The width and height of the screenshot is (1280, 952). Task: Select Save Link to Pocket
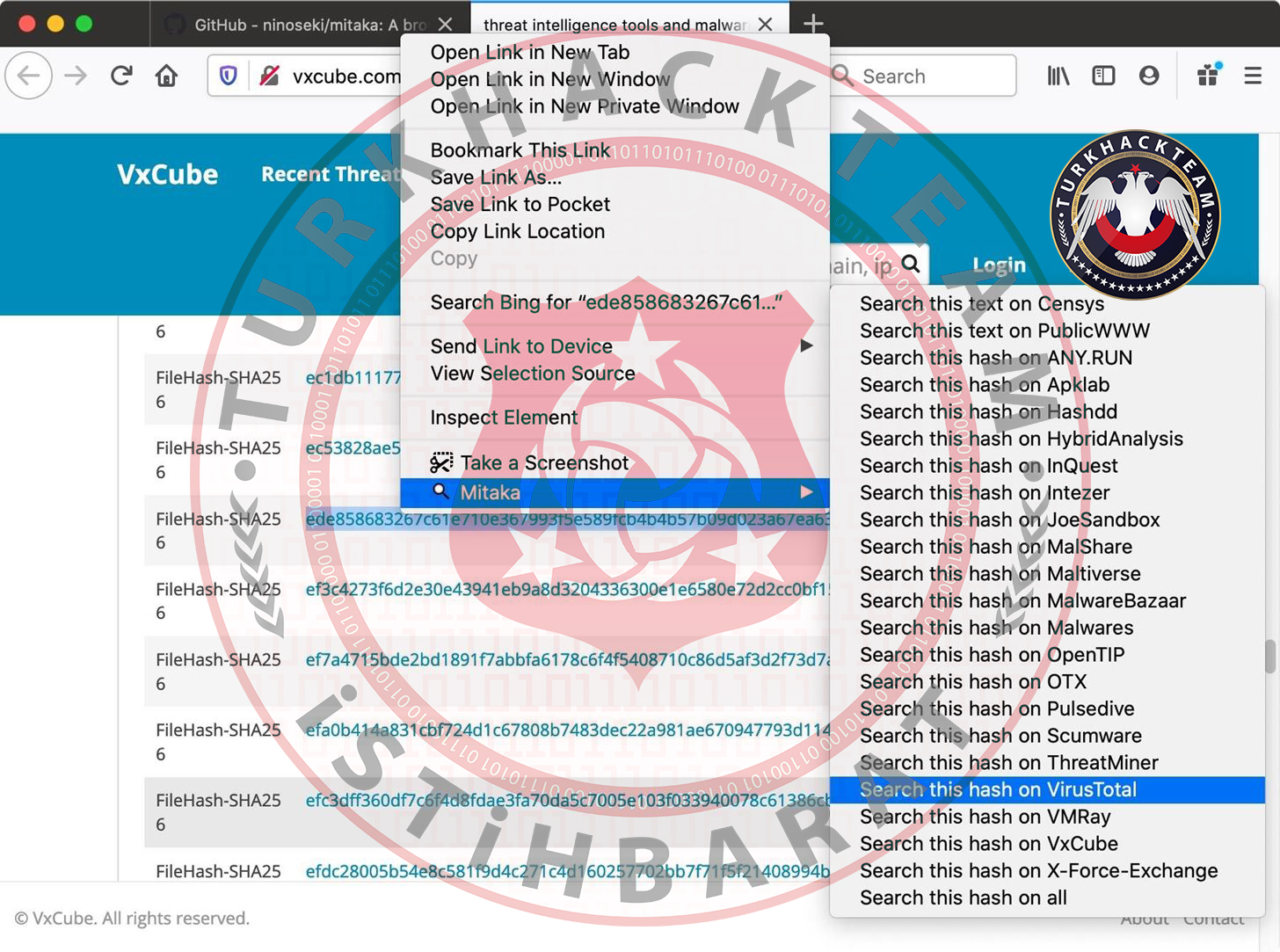tap(615, 205)
